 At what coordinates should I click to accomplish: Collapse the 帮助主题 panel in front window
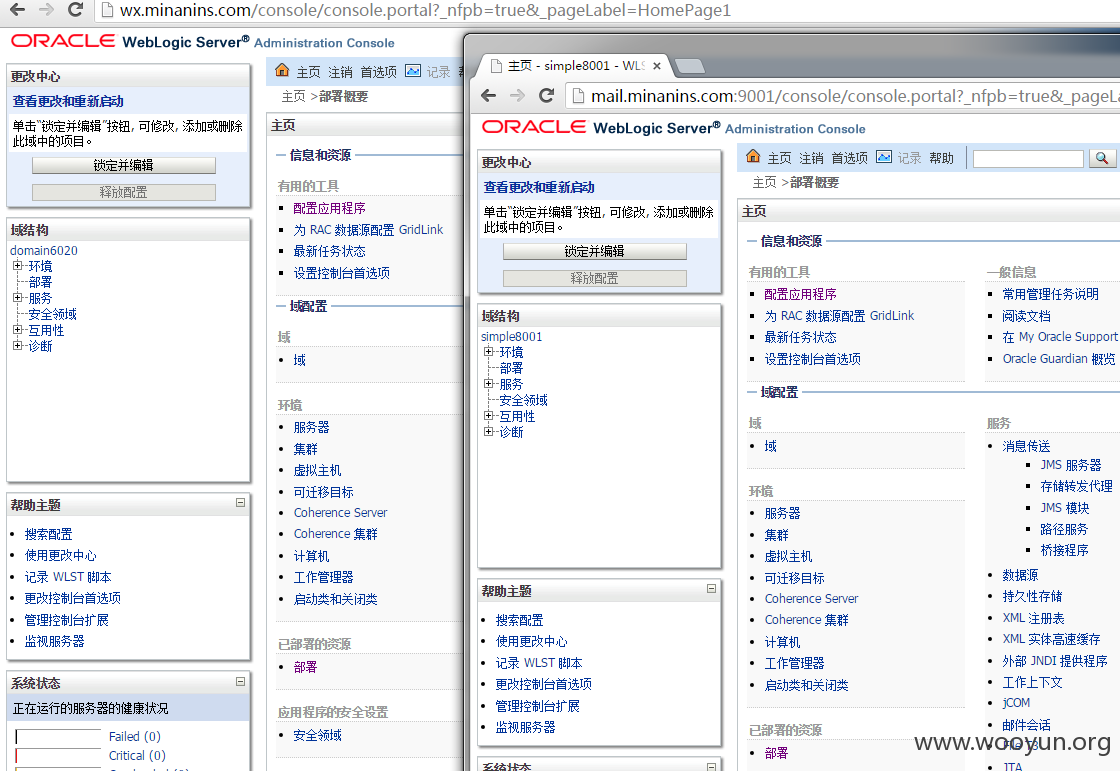pos(711,588)
